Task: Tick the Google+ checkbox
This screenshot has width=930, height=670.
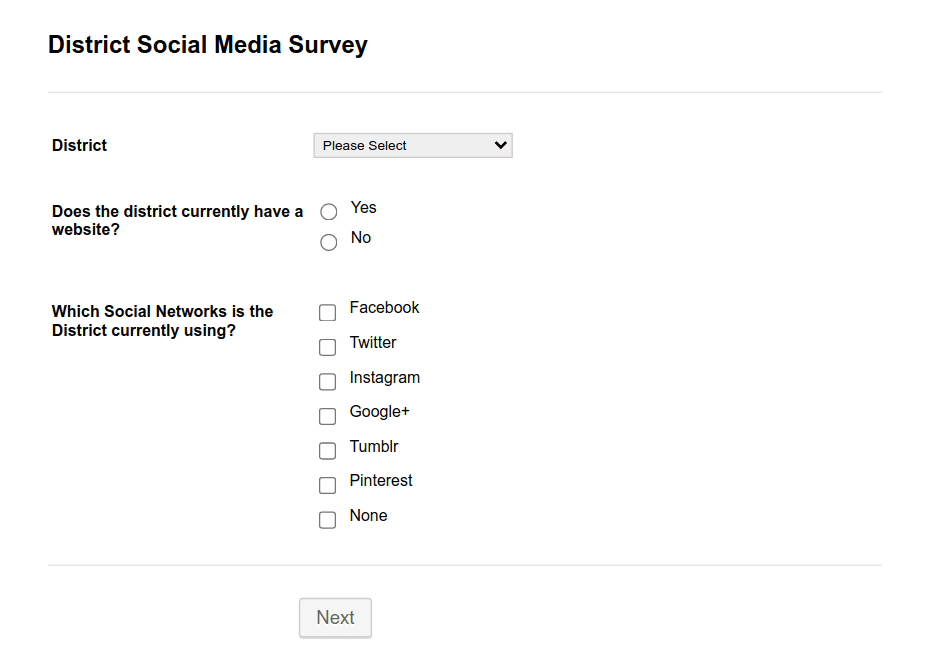Action: [327, 416]
